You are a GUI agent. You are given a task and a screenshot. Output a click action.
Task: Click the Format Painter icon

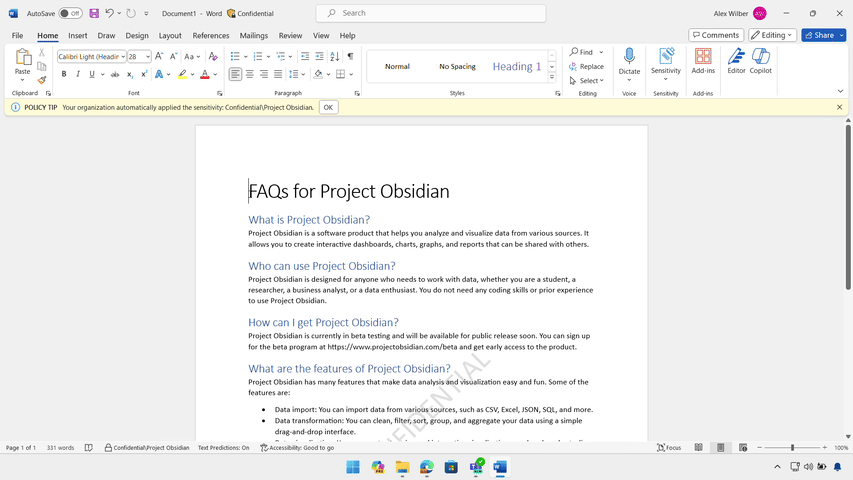42,80
